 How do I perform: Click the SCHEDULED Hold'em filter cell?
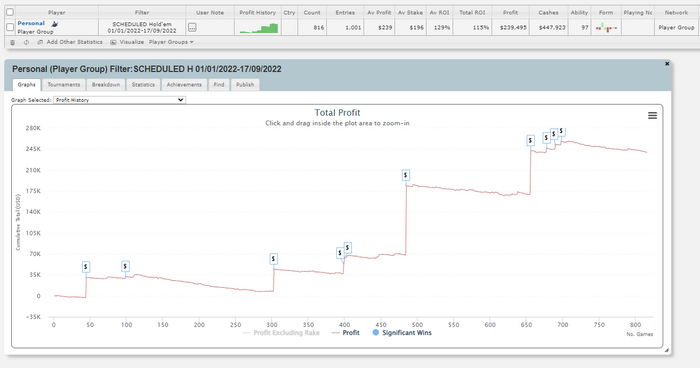[x=142, y=28]
